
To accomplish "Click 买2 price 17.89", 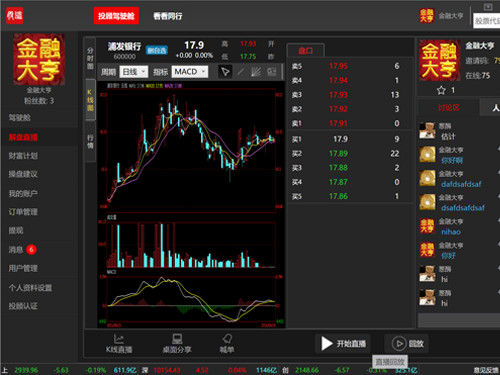I will 338,153.
